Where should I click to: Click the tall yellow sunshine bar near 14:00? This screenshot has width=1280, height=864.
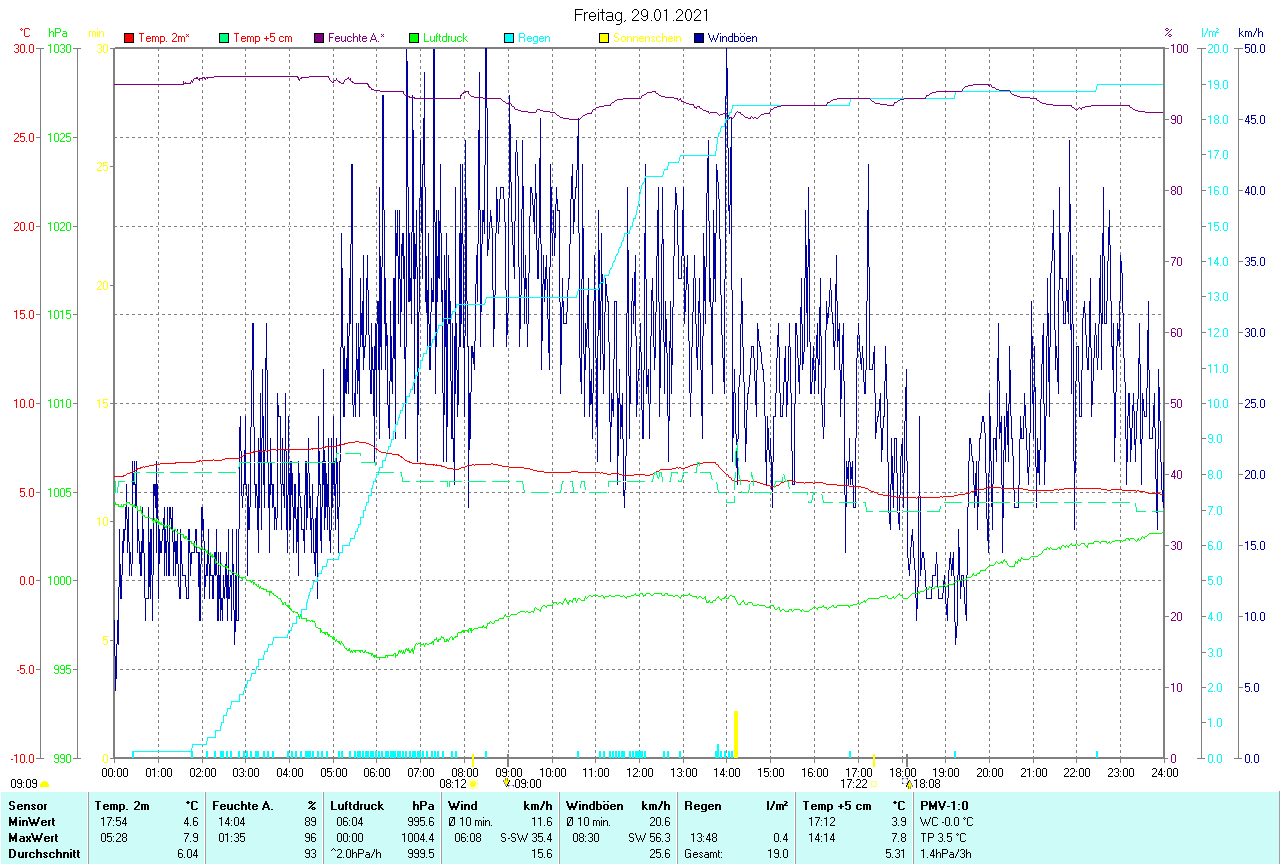click(736, 734)
